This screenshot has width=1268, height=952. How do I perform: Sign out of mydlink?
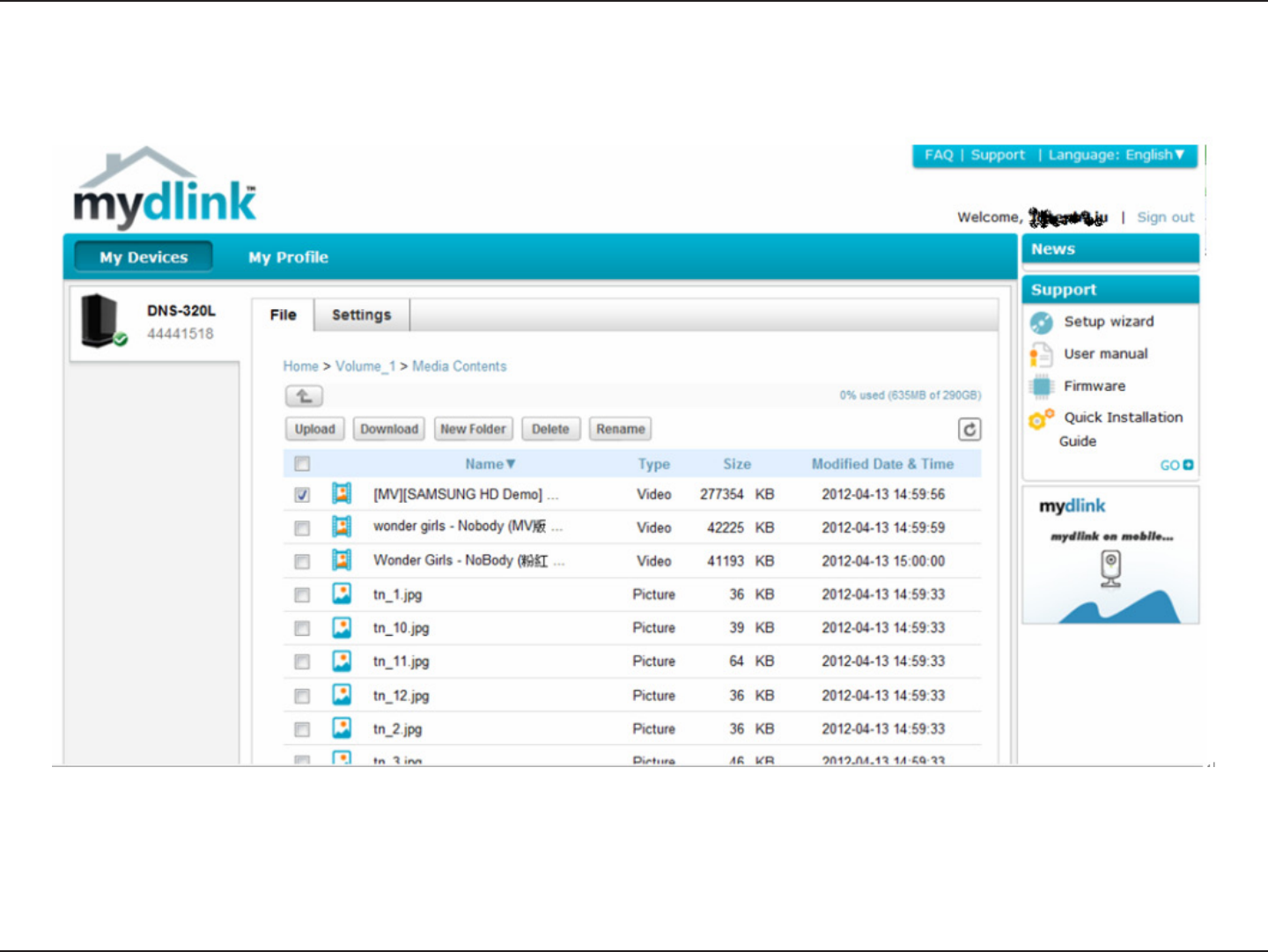[x=1166, y=218]
